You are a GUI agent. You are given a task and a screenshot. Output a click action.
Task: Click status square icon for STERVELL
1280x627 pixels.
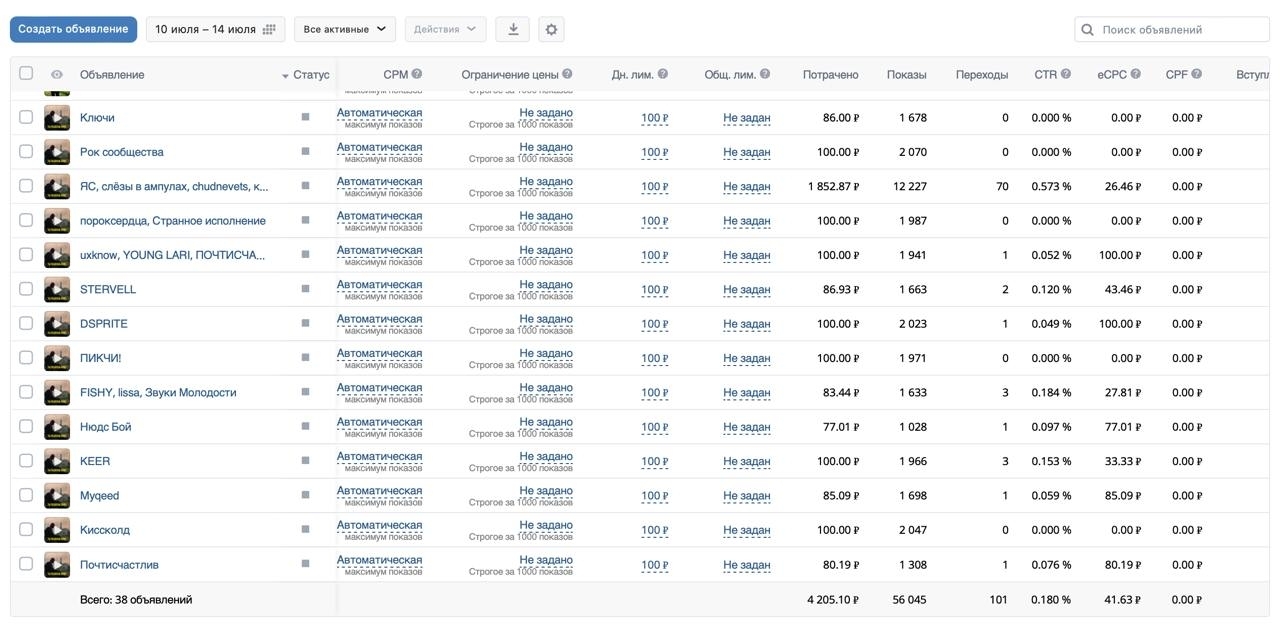(x=305, y=289)
